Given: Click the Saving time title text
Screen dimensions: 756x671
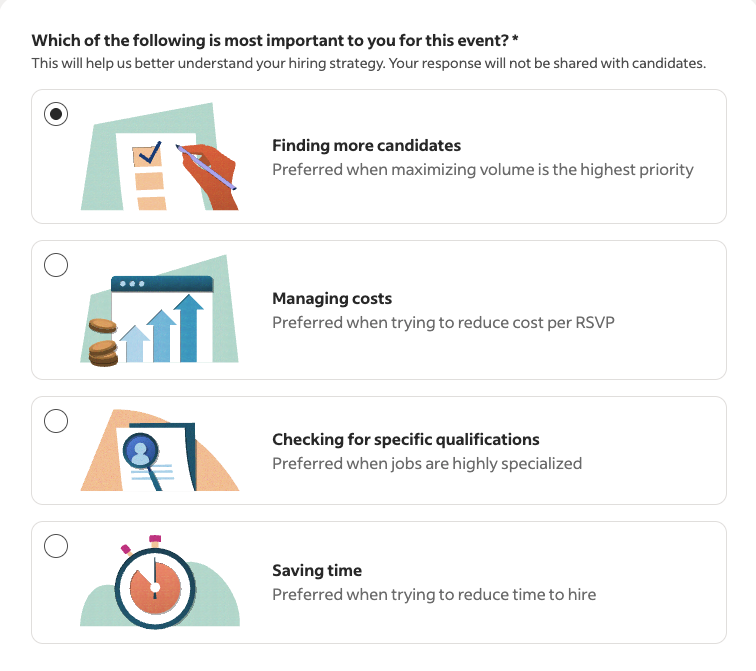Looking at the screenshot, I should click(x=317, y=570).
